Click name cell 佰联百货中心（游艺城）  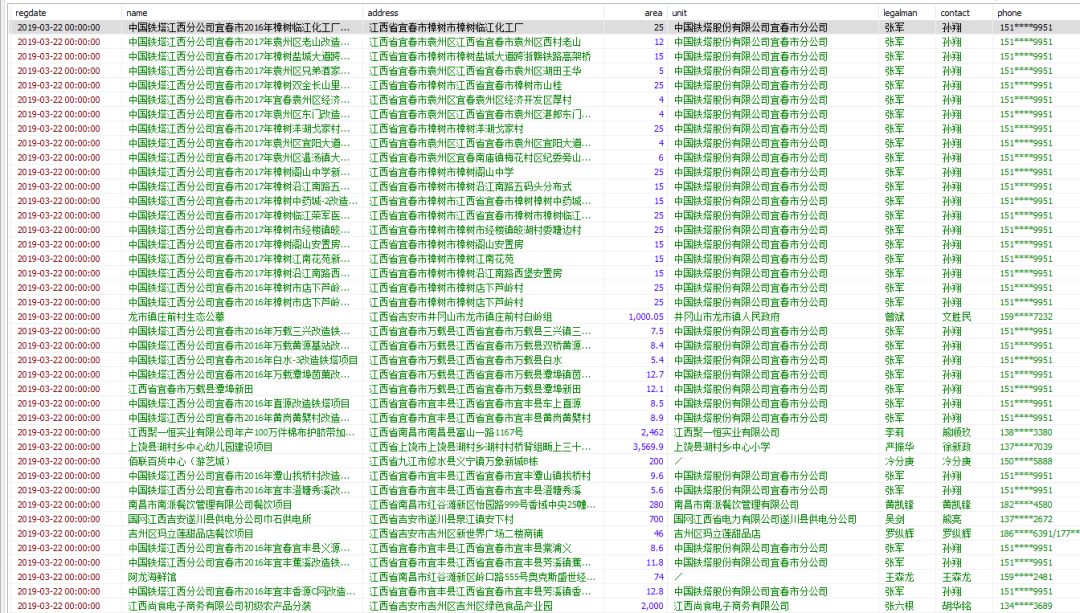coord(178,461)
